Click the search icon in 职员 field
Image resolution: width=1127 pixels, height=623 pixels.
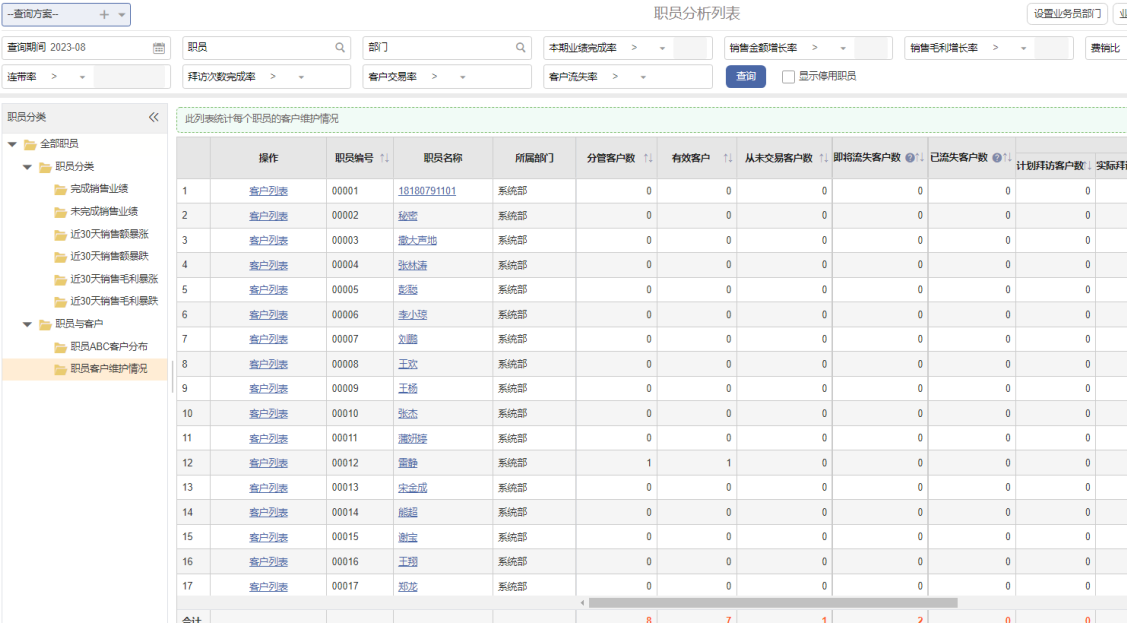(340, 48)
